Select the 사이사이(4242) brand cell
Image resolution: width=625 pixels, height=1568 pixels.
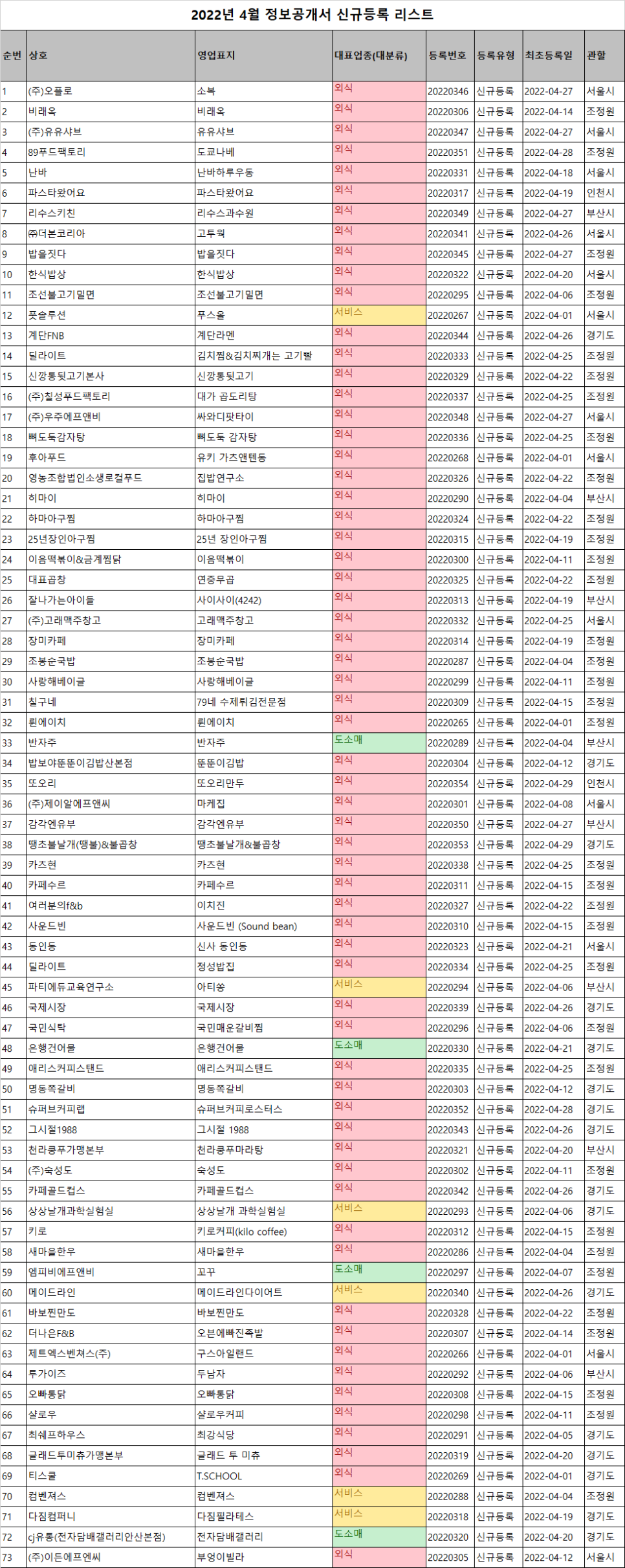[263, 600]
